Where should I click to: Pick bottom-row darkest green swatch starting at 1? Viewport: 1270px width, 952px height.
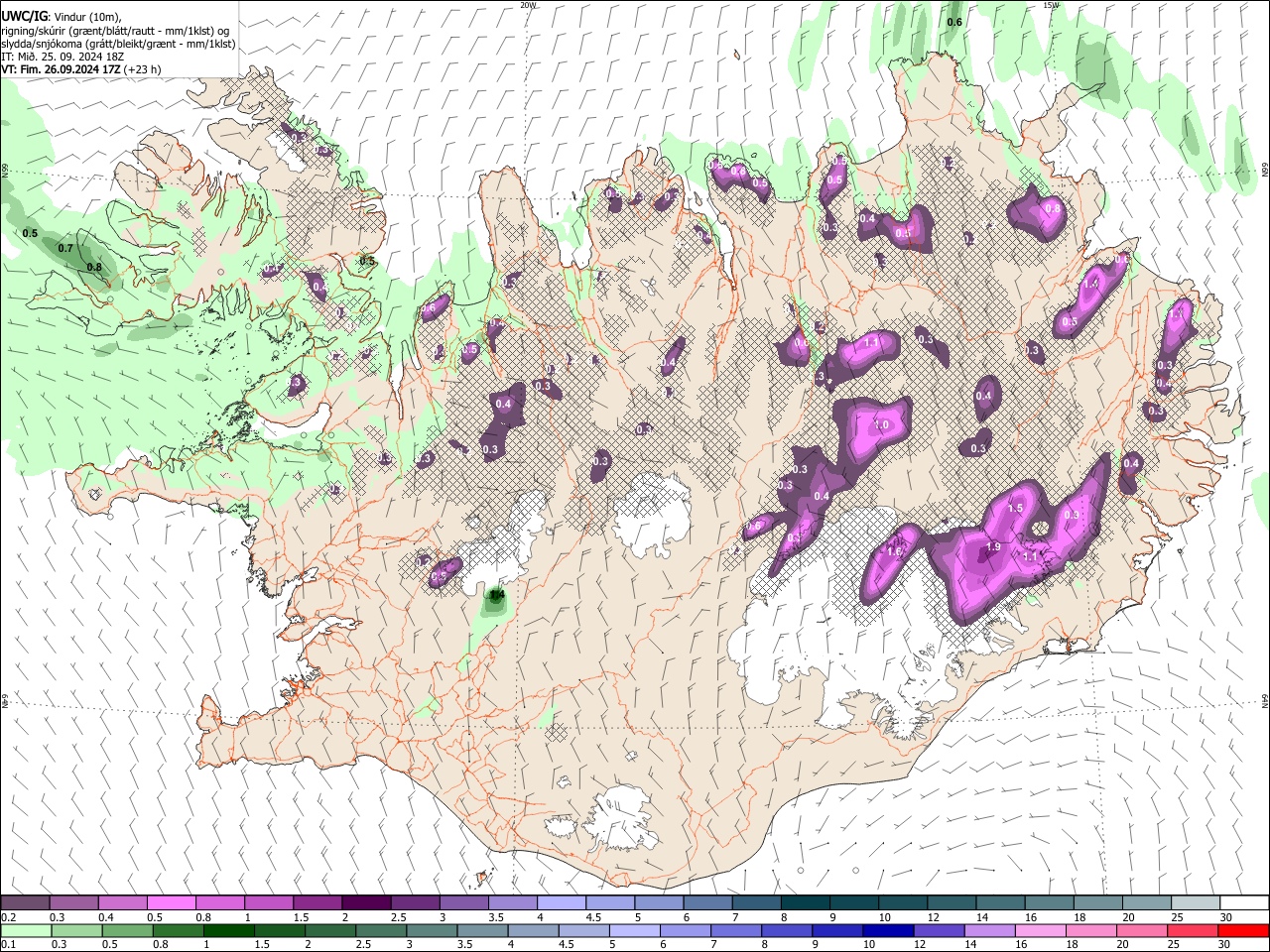[x=228, y=930]
